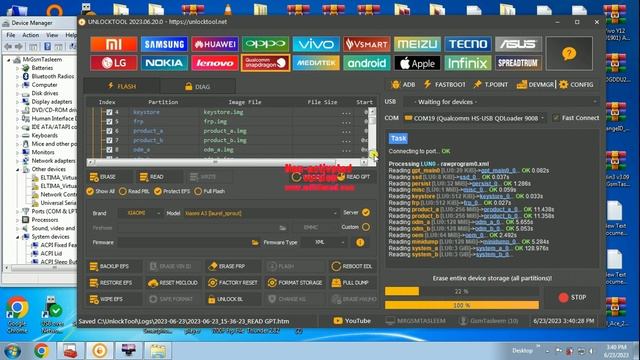The height and width of the screenshot is (360, 640).
Task: Open the Vsmart brand tile
Action: [x=367, y=44]
